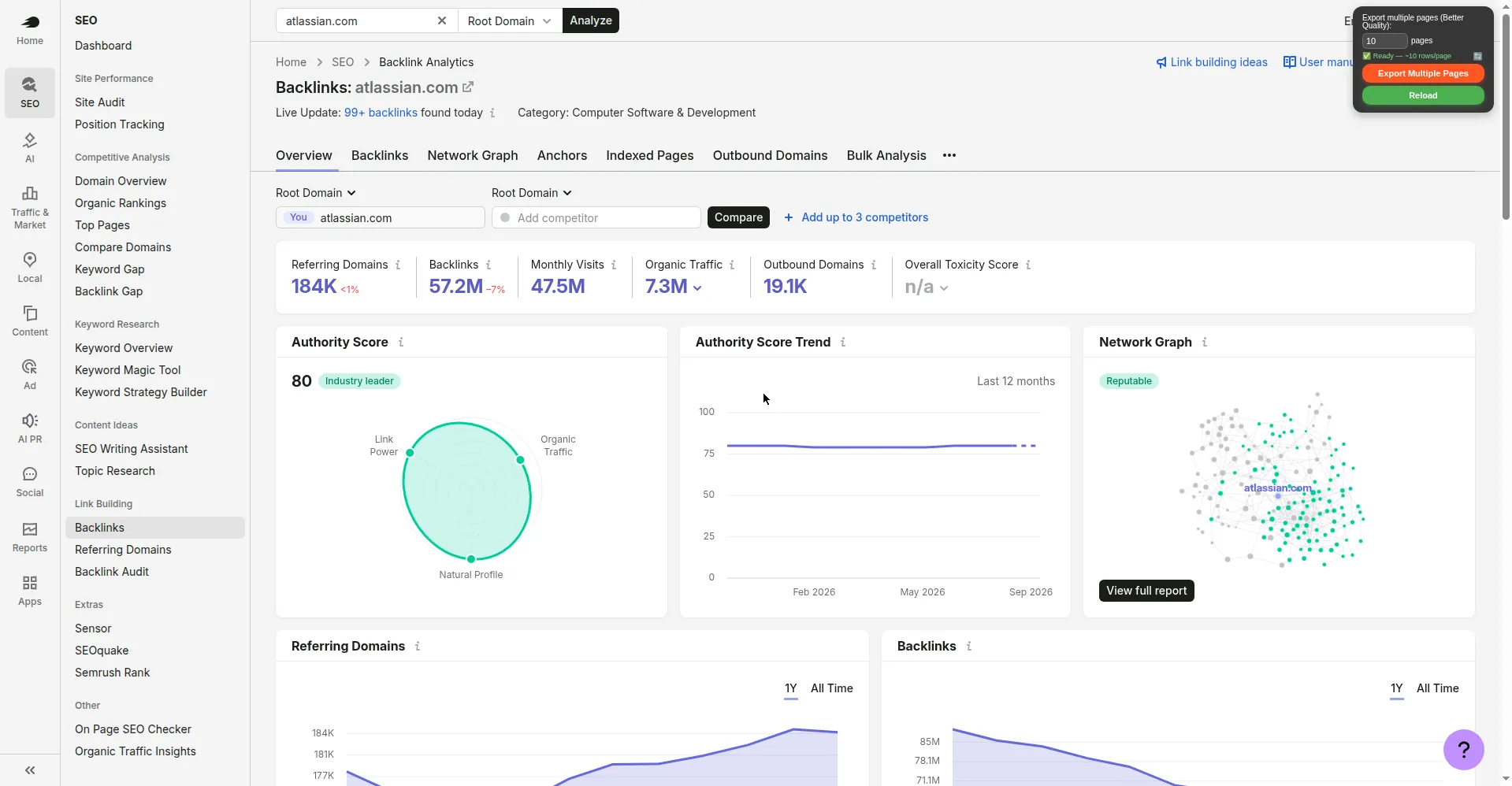Collapse sidebar with double-chevron icon

click(x=30, y=770)
